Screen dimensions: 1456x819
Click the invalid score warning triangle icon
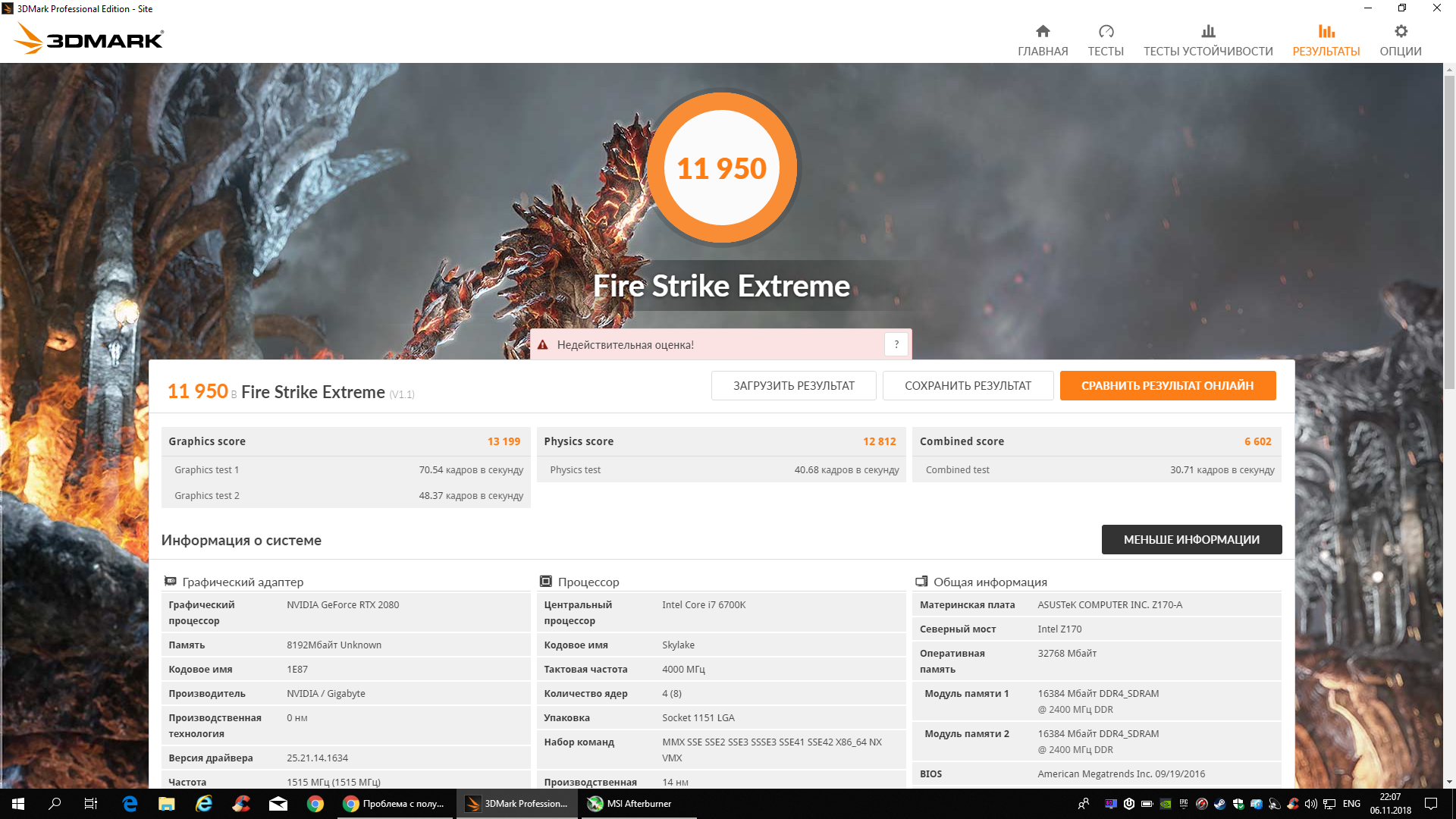coord(543,345)
